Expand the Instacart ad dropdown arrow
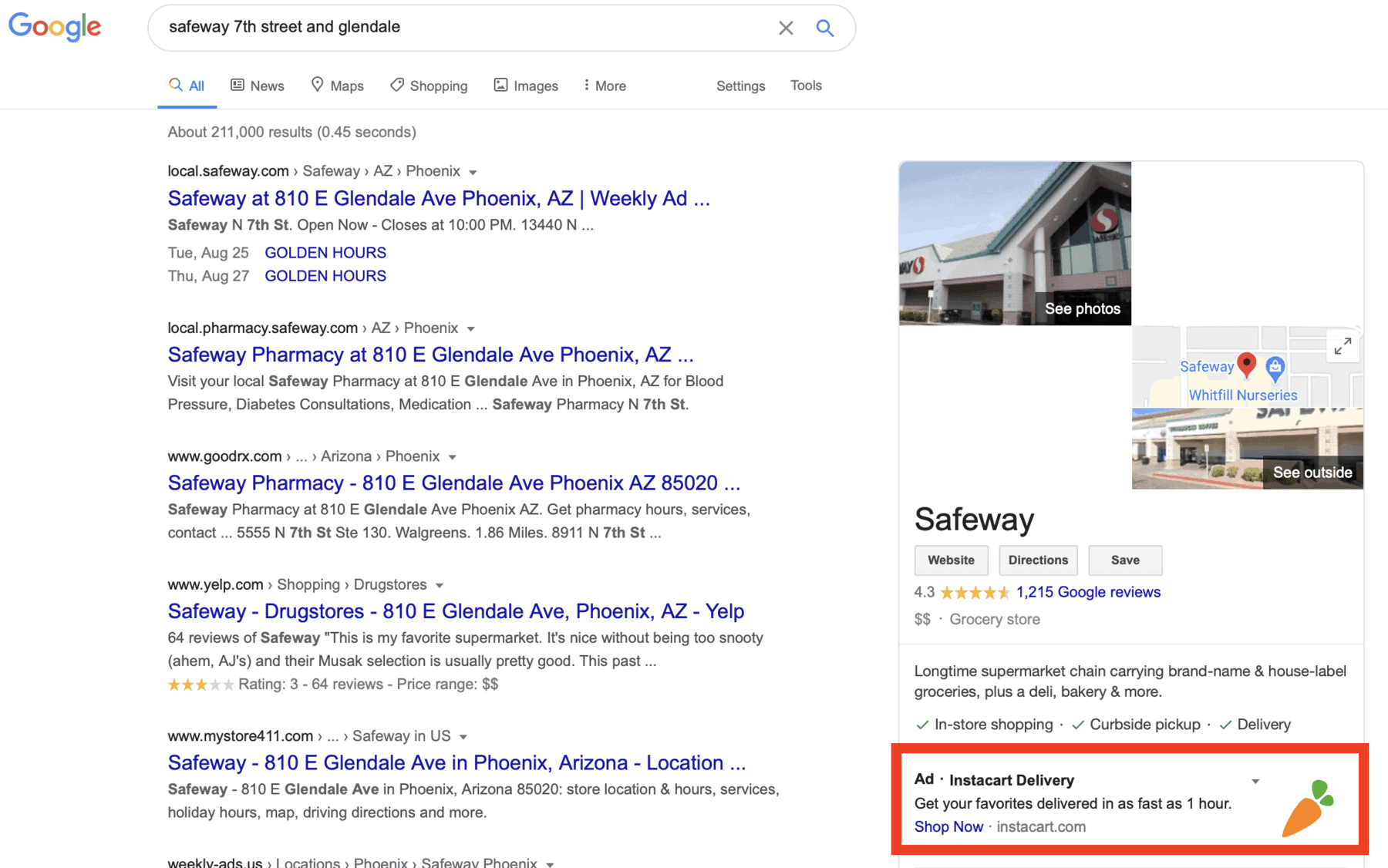The width and height of the screenshot is (1388, 868). 1255,782
